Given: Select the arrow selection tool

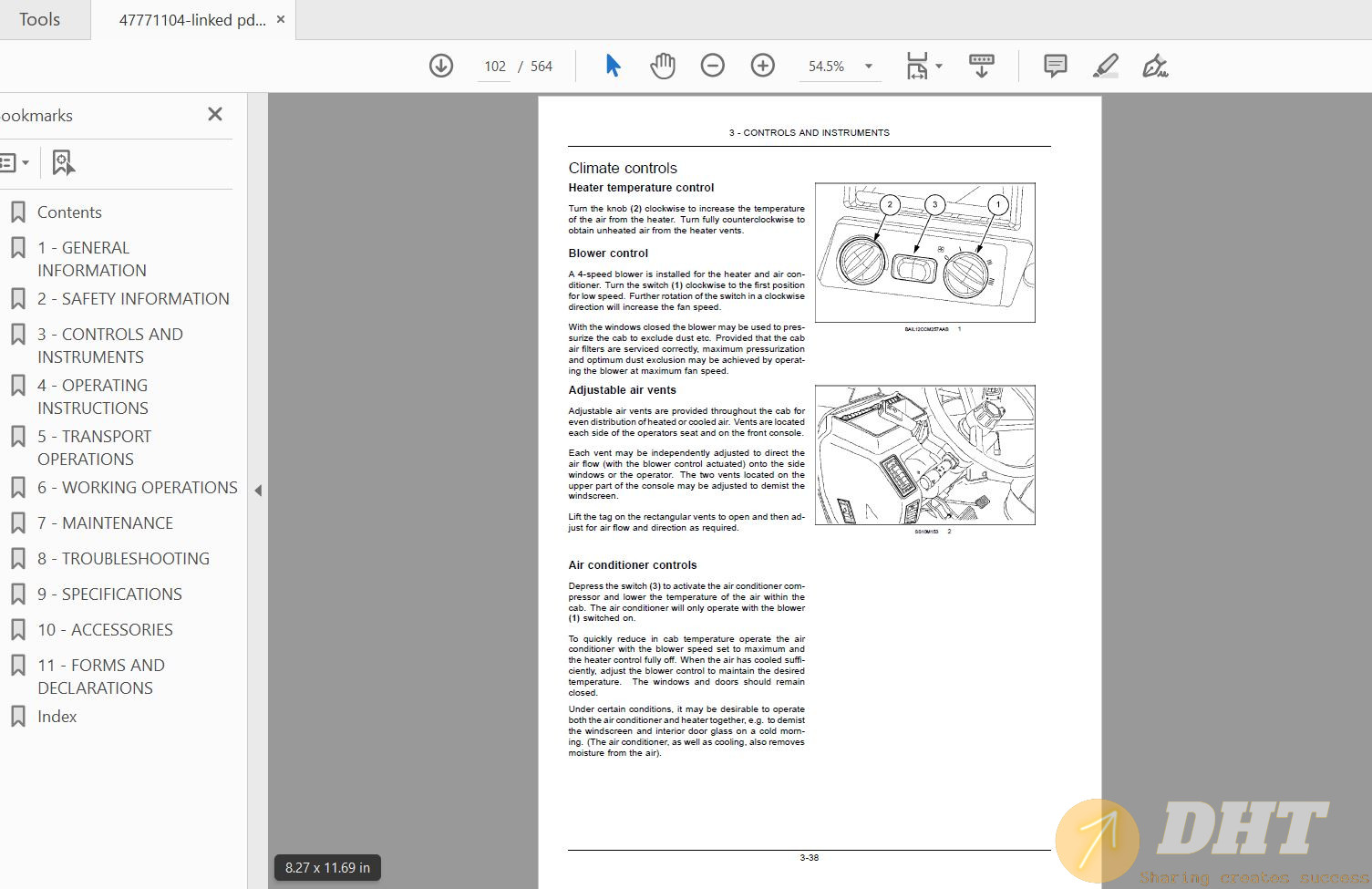Looking at the screenshot, I should coord(613,66).
